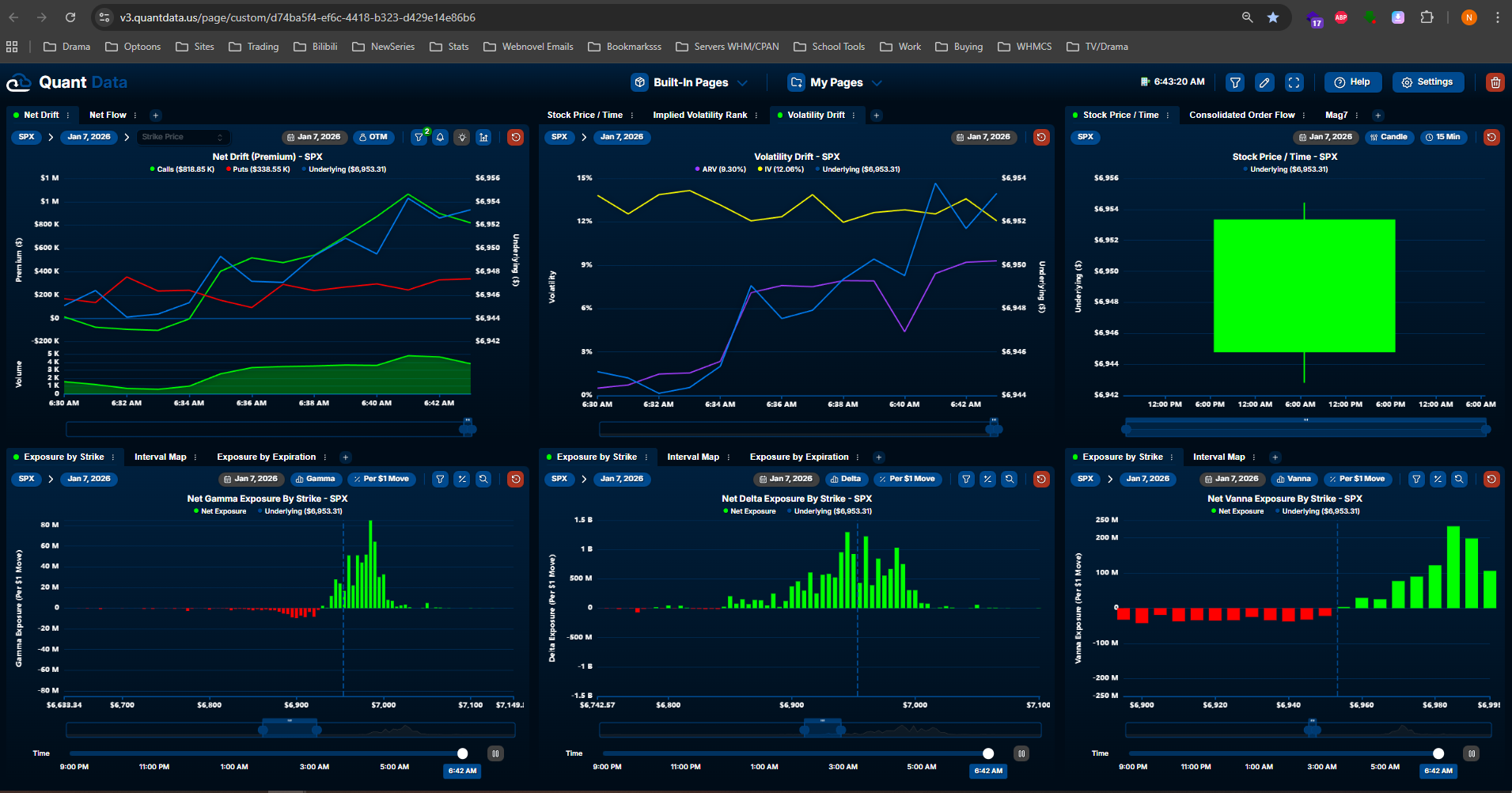The height and width of the screenshot is (793, 1512).
Task: Expand the Built-In Pages dropdown
Action: 690,82
